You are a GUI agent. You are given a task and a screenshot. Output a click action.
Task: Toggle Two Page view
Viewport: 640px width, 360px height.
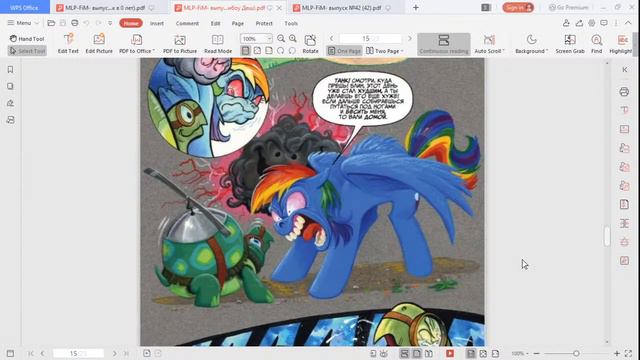[x=384, y=51]
